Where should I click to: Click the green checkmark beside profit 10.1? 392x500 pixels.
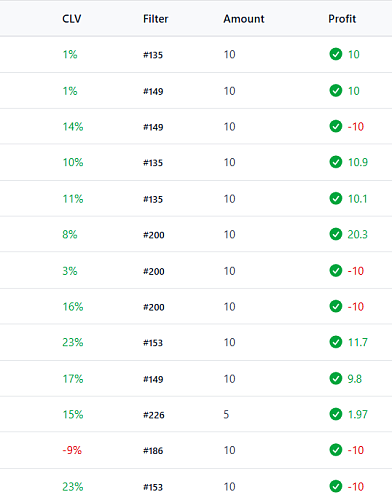336,199
